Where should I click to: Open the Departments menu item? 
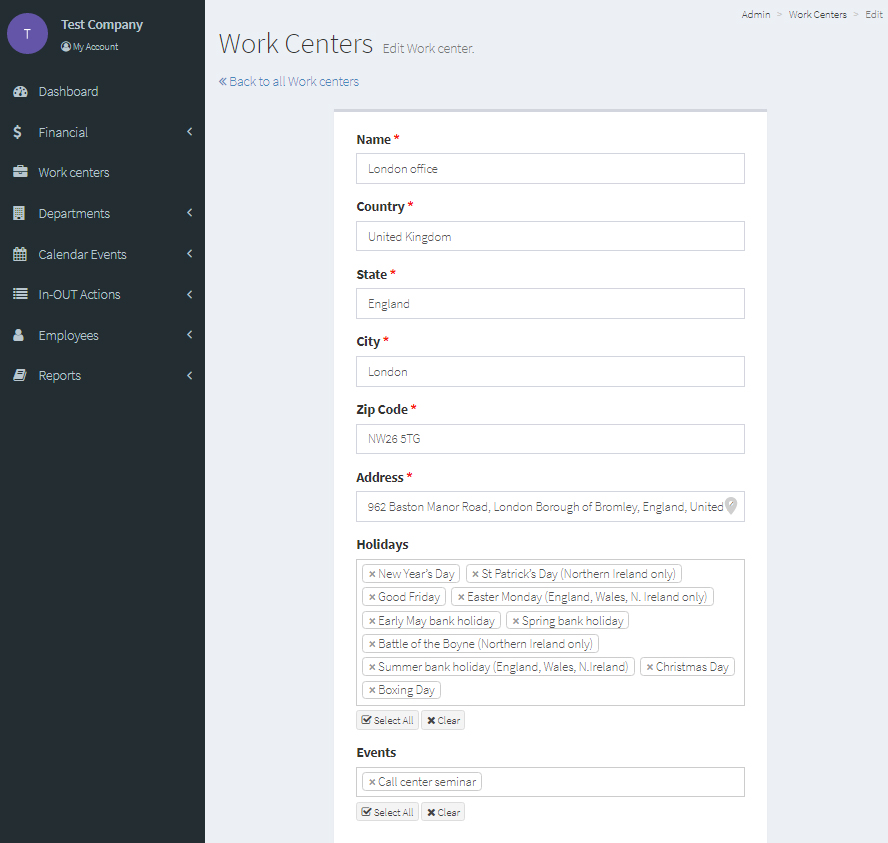pyautogui.click(x=74, y=213)
